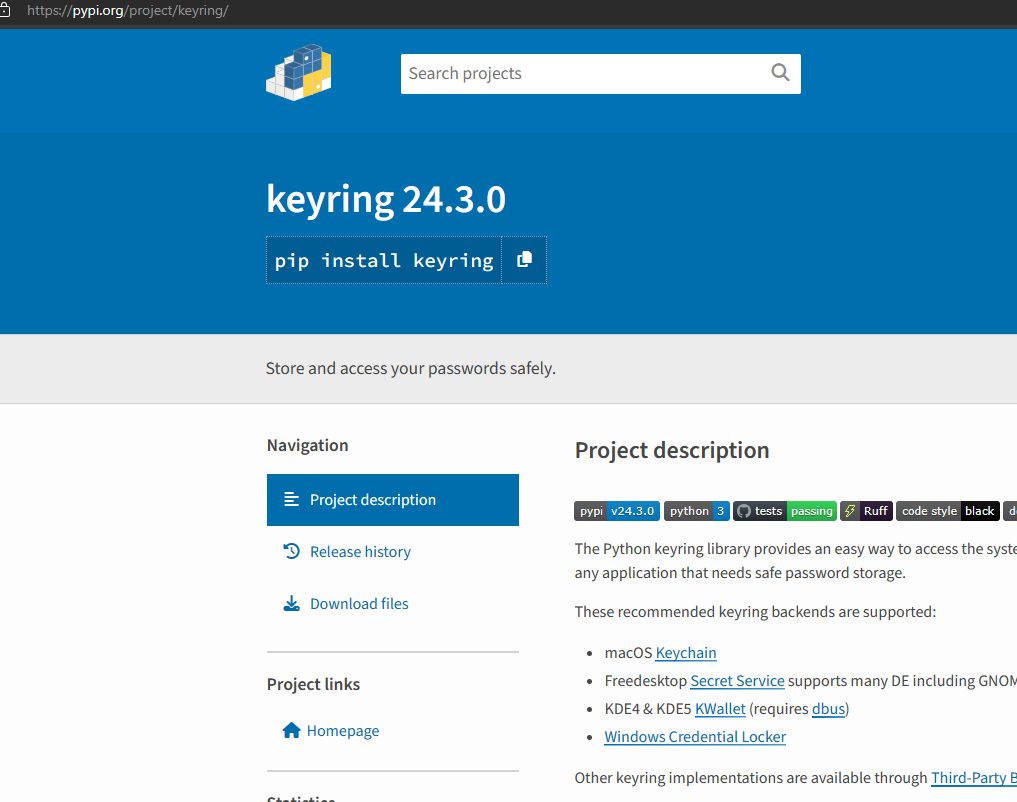This screenshot has width=1017, height=802.
Task: Click the 'Store and access your passwords safely.' summary
Action: coord(411,368)
